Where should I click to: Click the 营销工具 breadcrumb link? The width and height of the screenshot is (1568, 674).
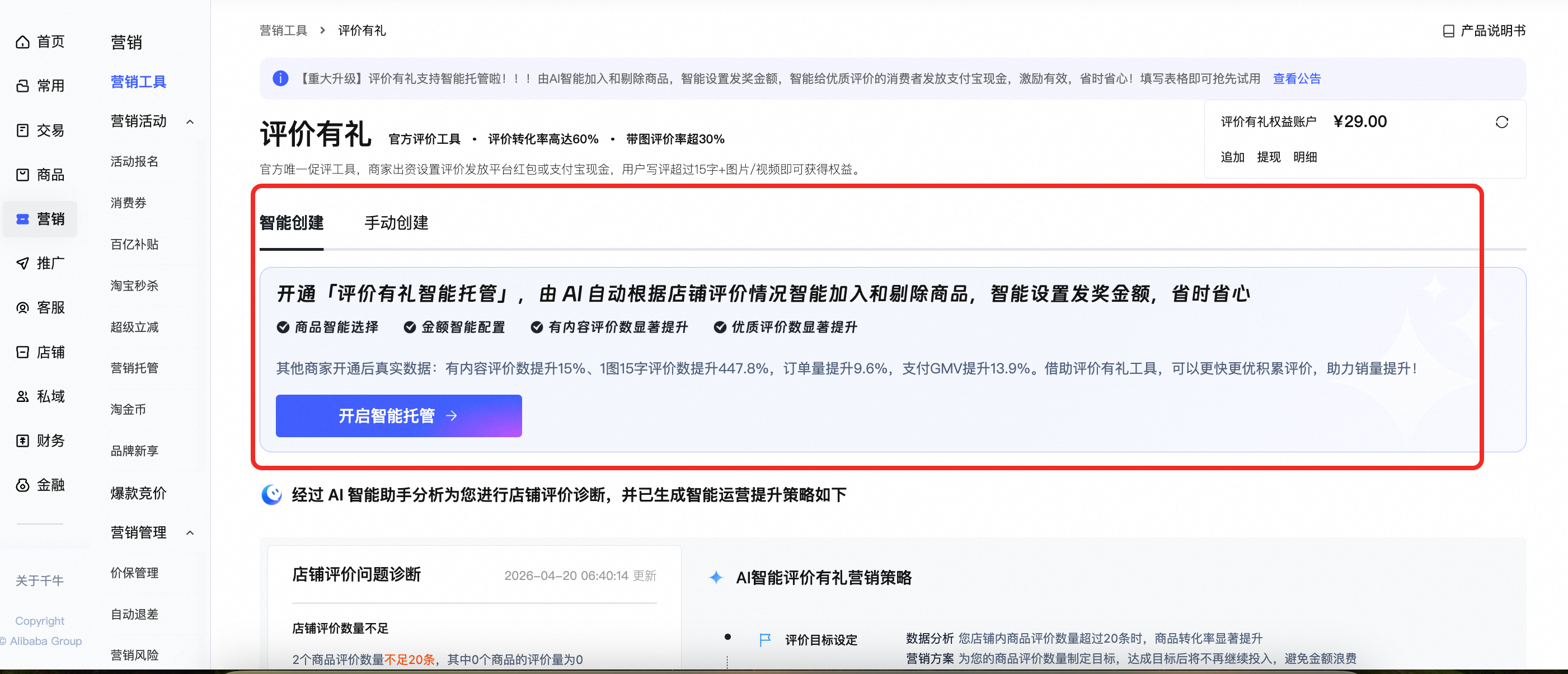[x=284, y=30]
